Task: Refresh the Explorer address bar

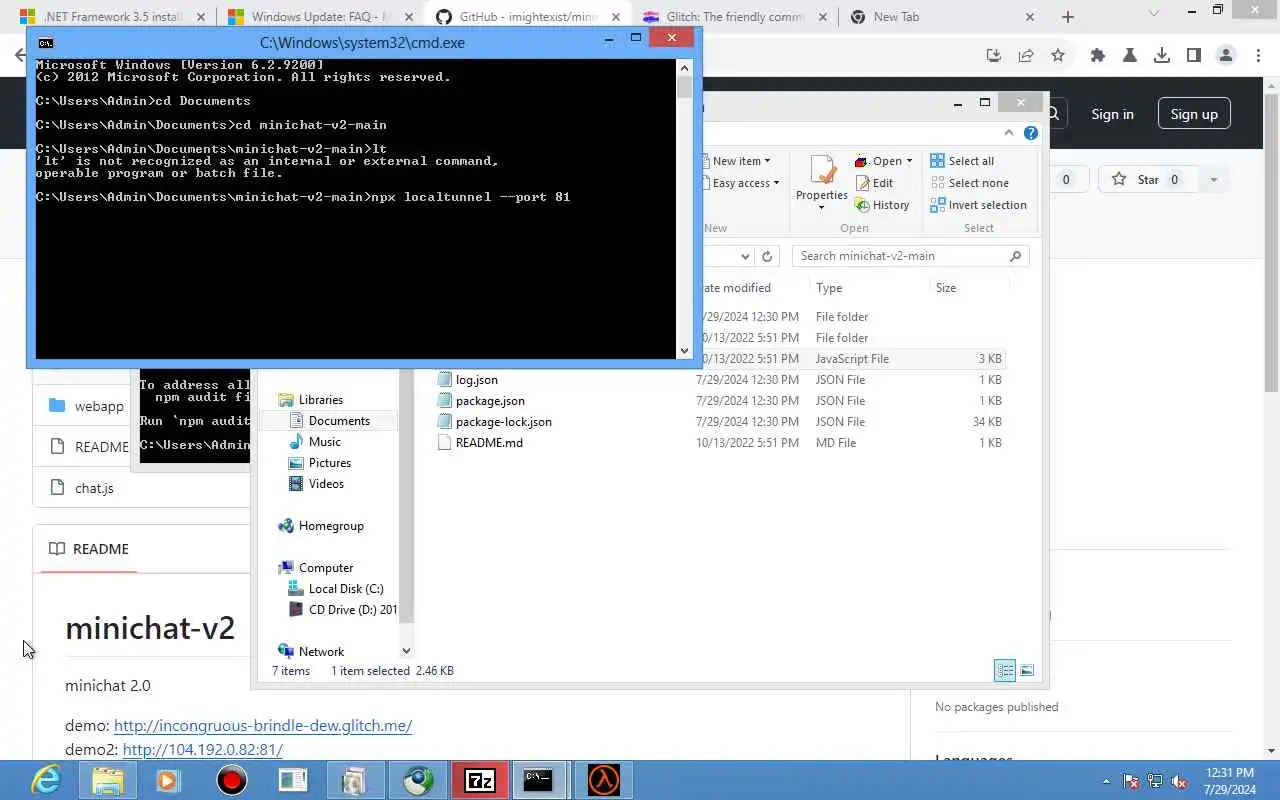Action: tap(767, 256)
